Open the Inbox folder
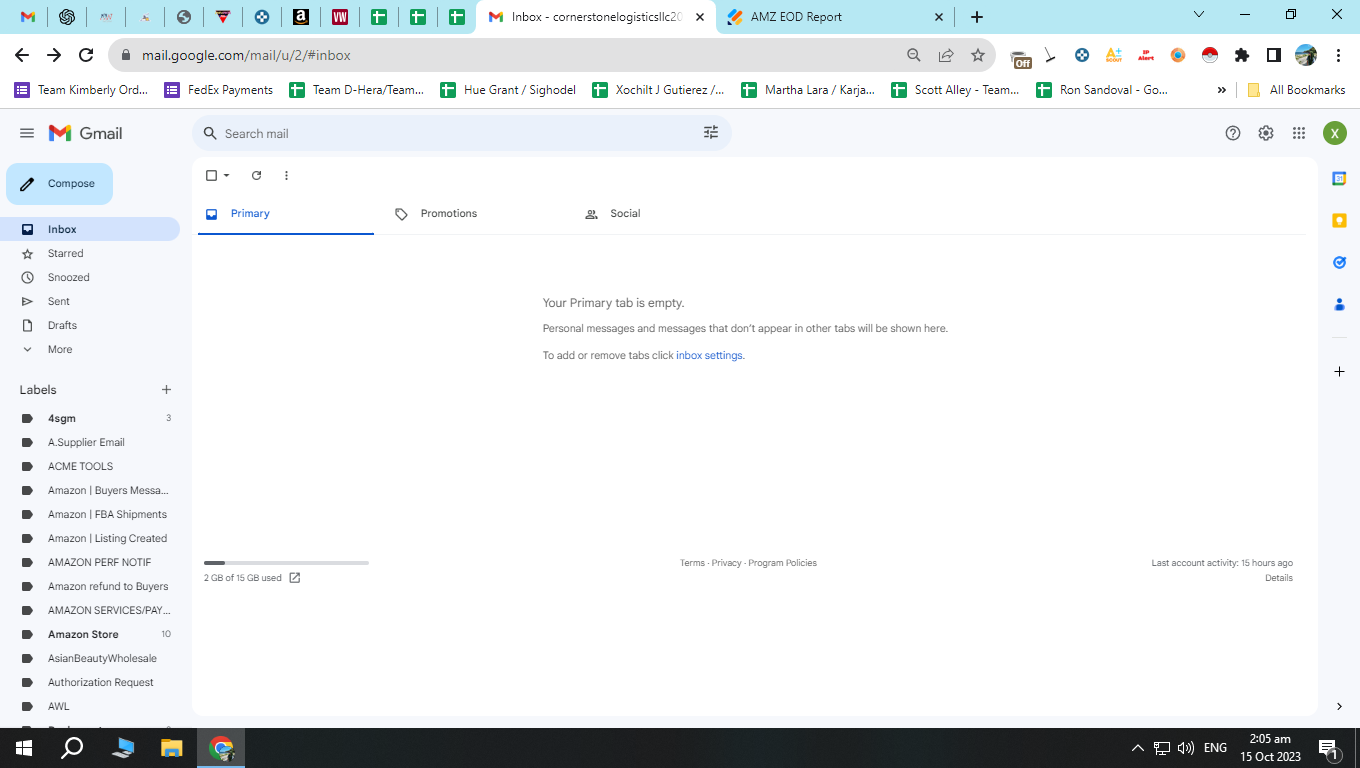The image size is (1360, 768). (x=90, y=229)
